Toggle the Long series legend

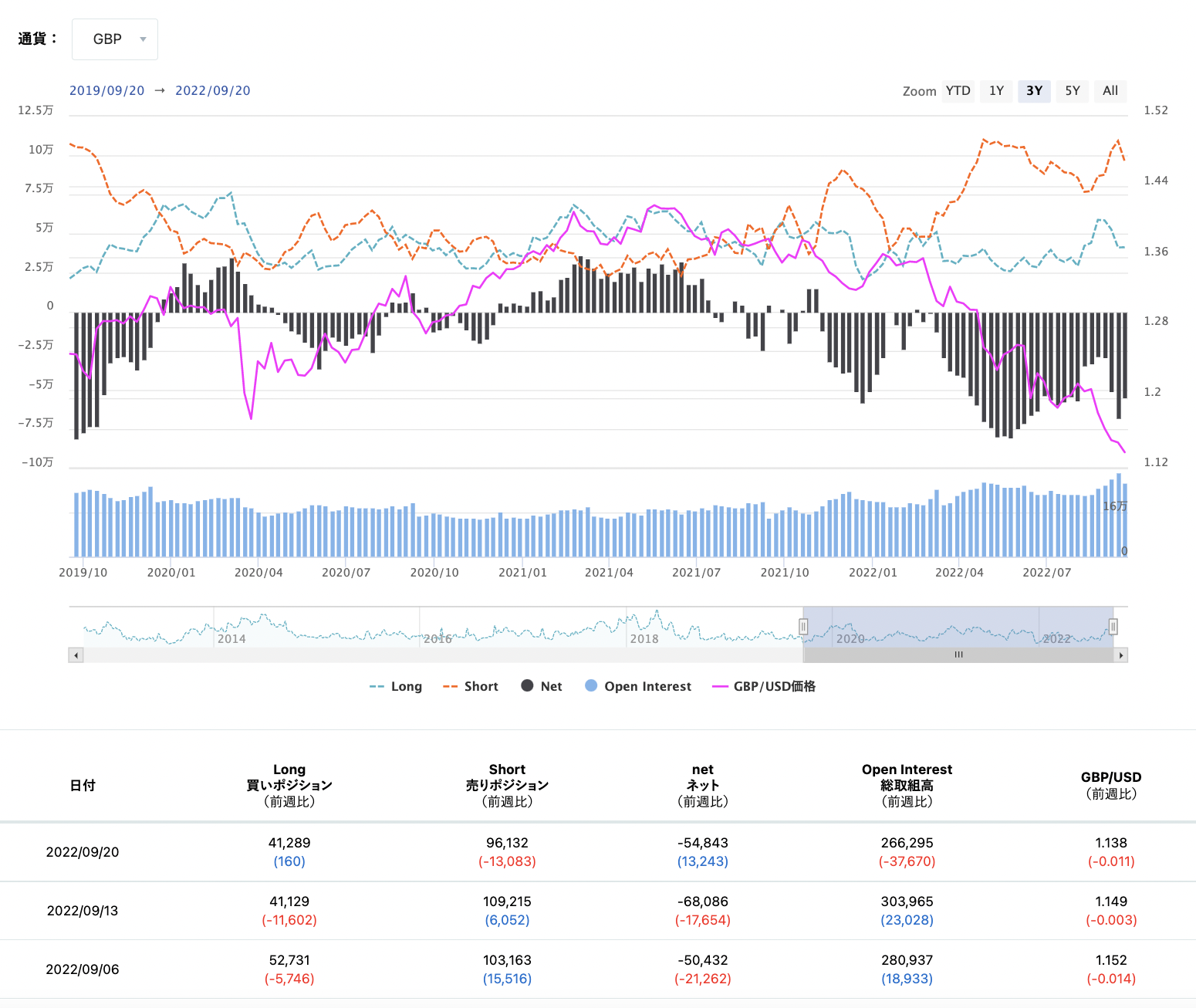[x=396, y=686]
